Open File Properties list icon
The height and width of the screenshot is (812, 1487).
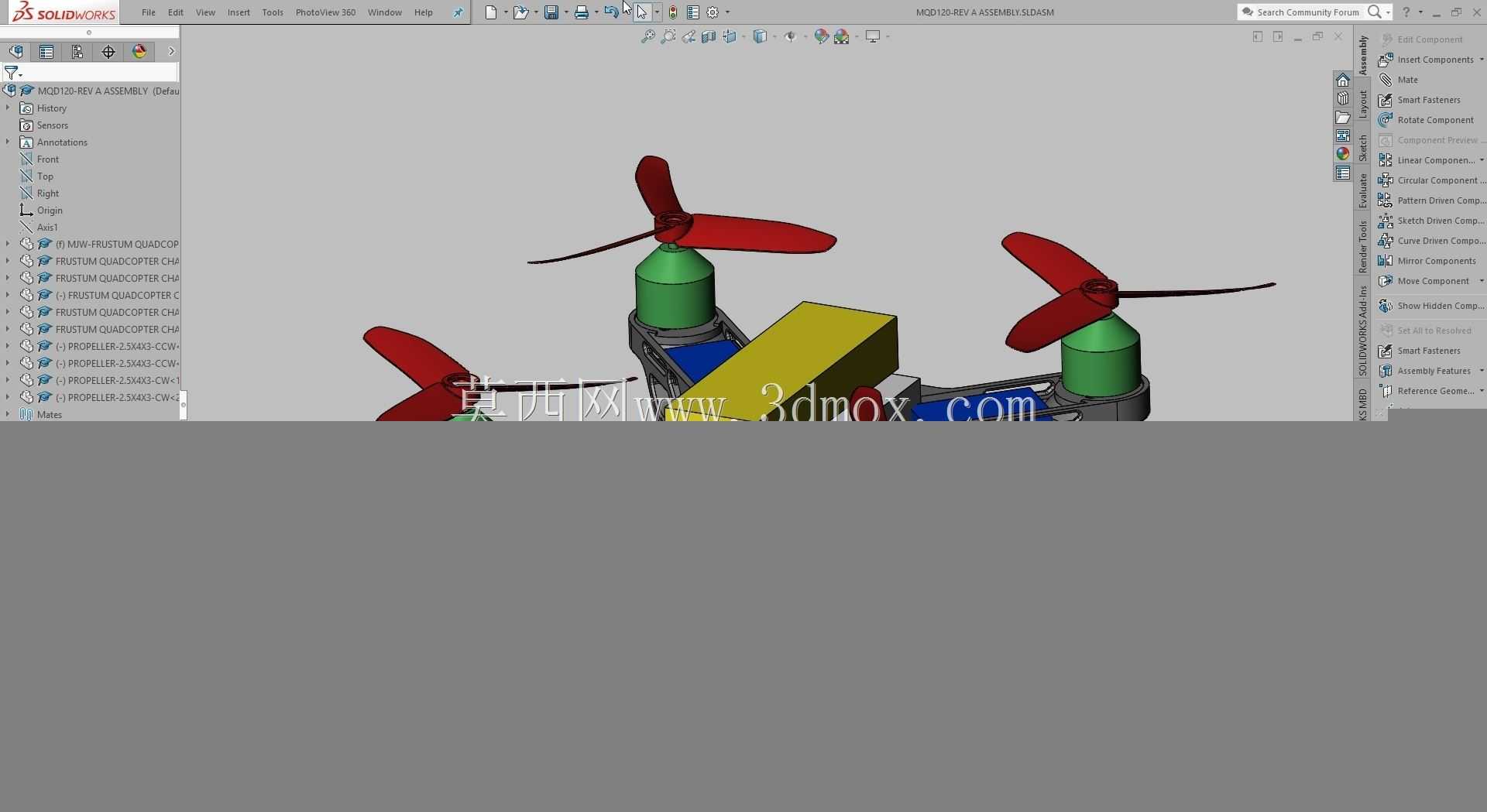(x=693, y=12)
